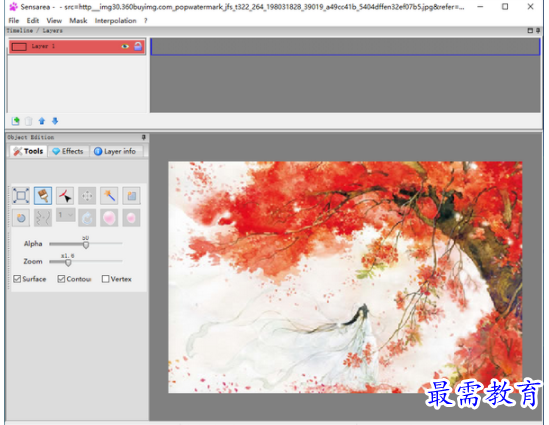Click the delete layer trash icon
Screen dimensions: 549x425
tap(29, 121)
